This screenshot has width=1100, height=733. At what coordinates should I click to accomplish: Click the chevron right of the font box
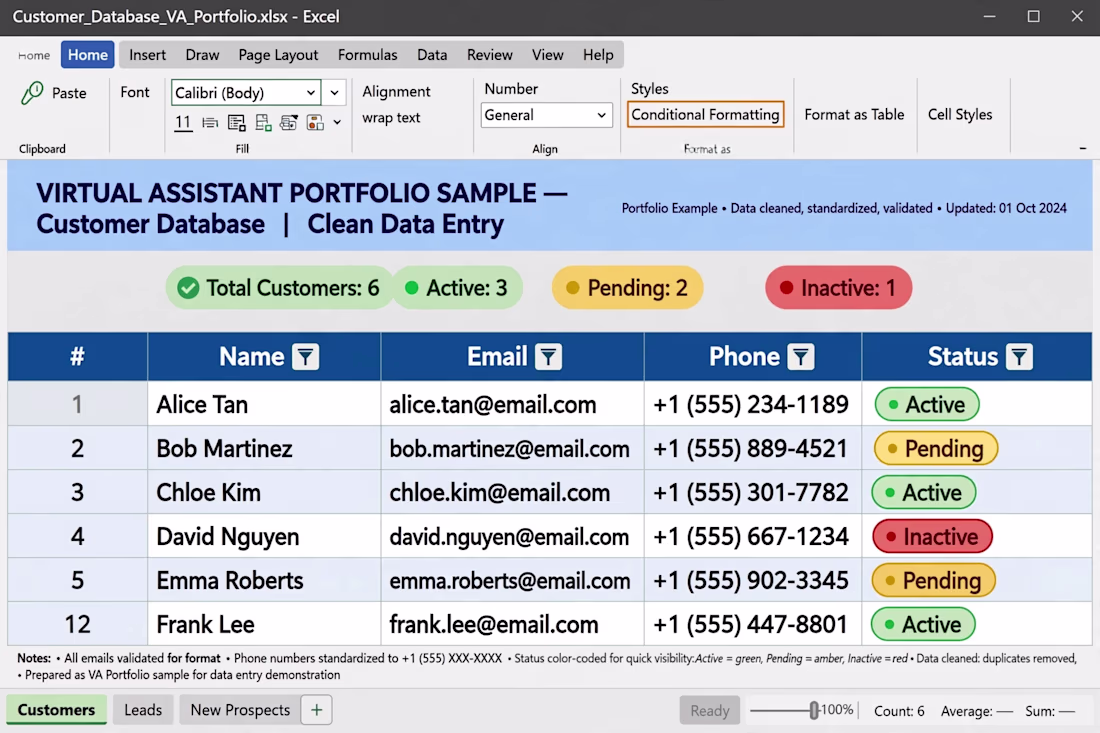pyautogui.click(x=334, y=93)
